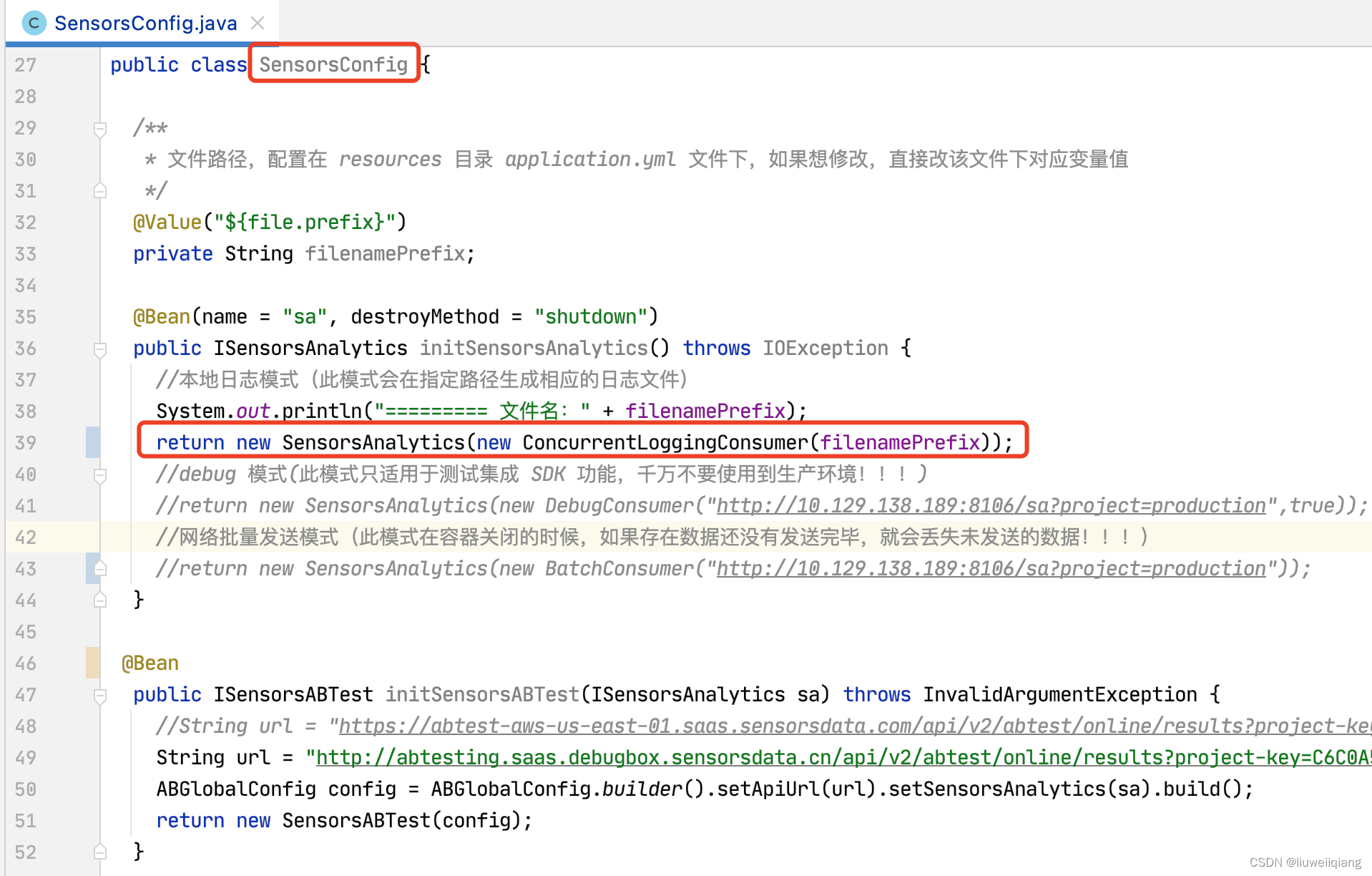The height and width of the screenshot is (876, 1372).
Task: Click SensorsABTest(config) on line 51
Action: pyautogui.click(x=402, y=820)
